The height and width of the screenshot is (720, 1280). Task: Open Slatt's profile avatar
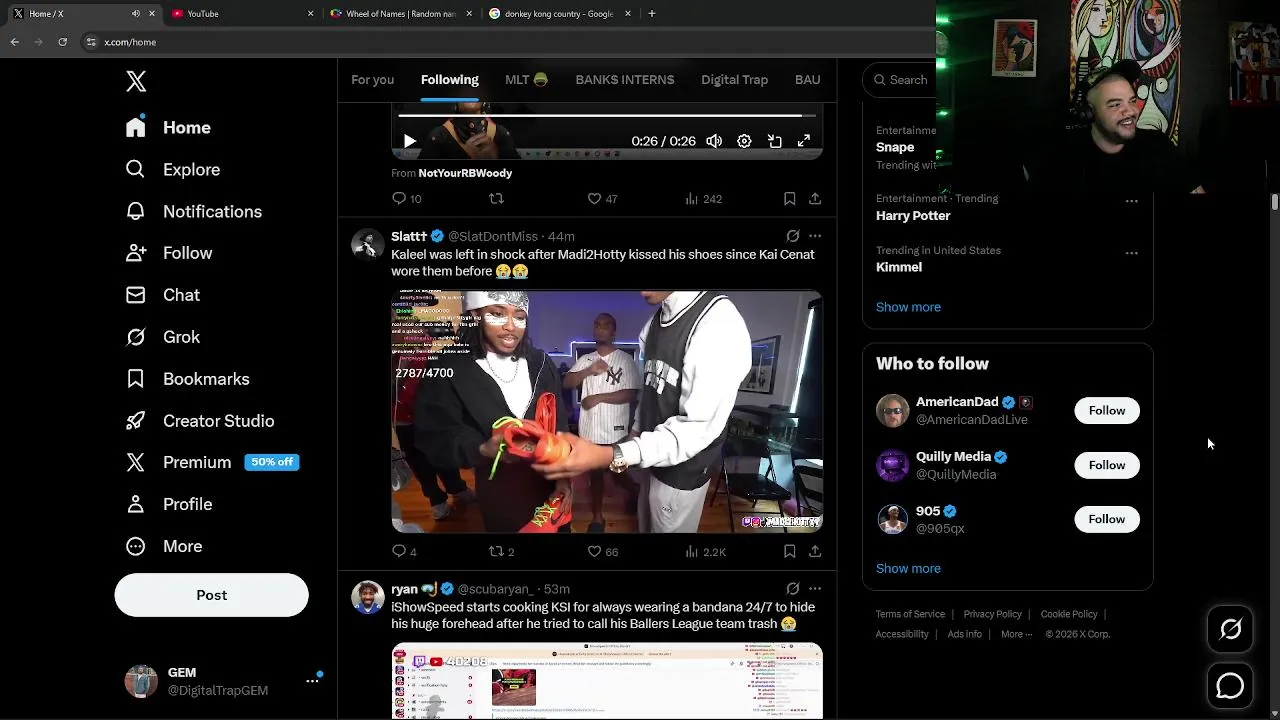(x=367, y=245)
